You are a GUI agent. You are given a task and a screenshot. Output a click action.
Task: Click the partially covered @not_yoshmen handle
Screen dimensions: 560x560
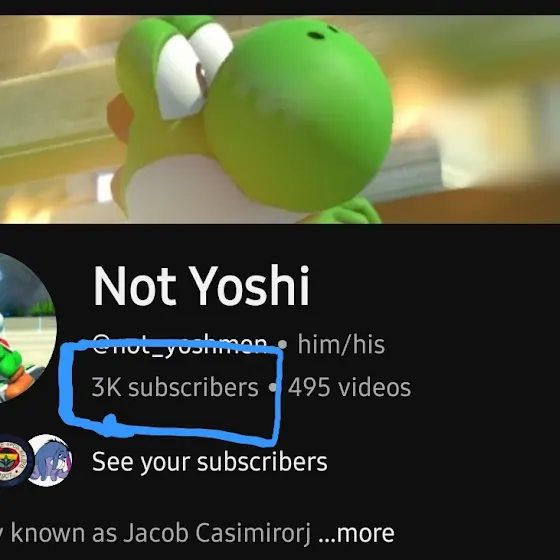coord(180,344)
